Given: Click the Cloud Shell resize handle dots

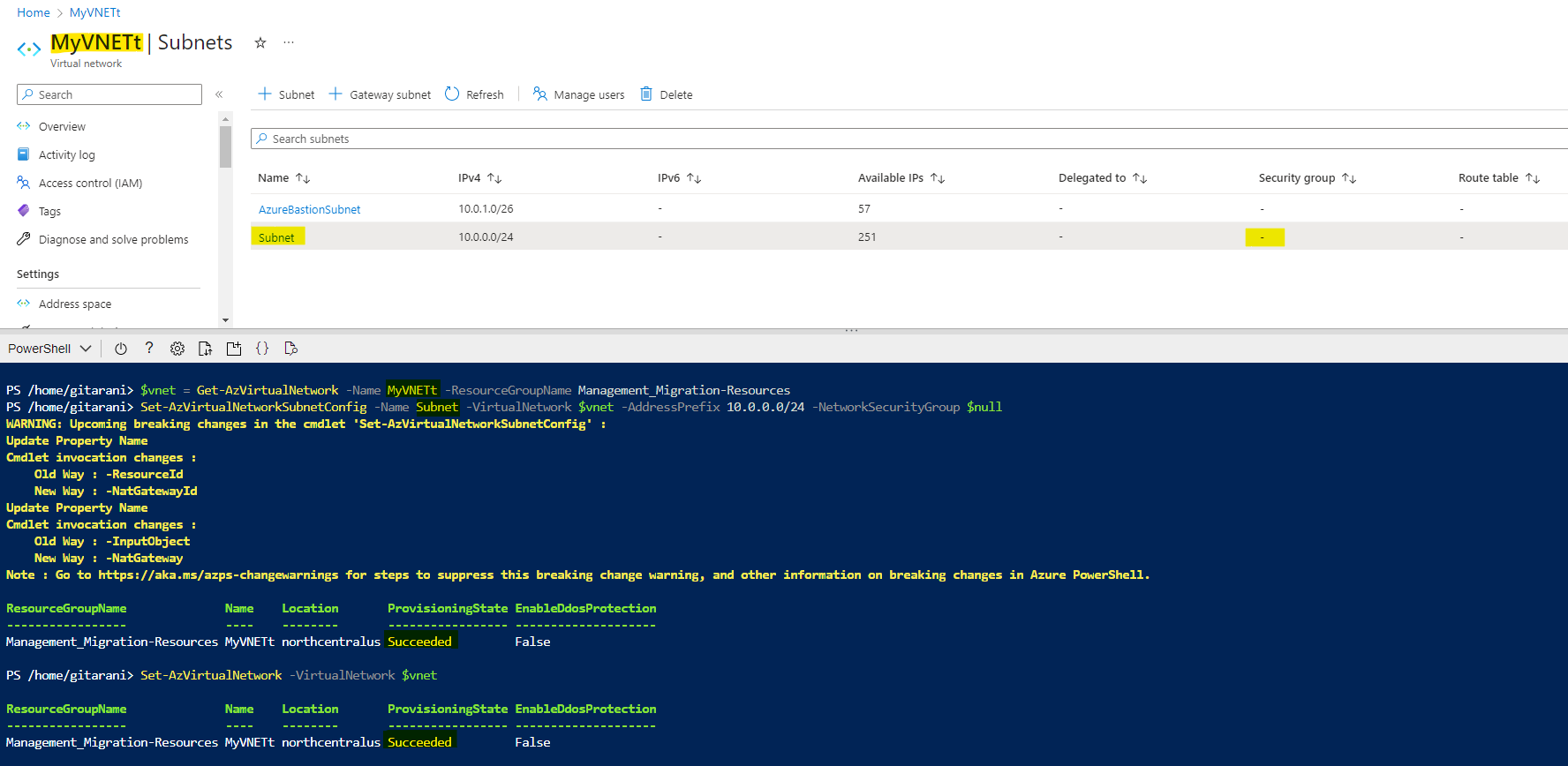Looking at the screenshot, I should pyautogui.click(x=851, y=330).
